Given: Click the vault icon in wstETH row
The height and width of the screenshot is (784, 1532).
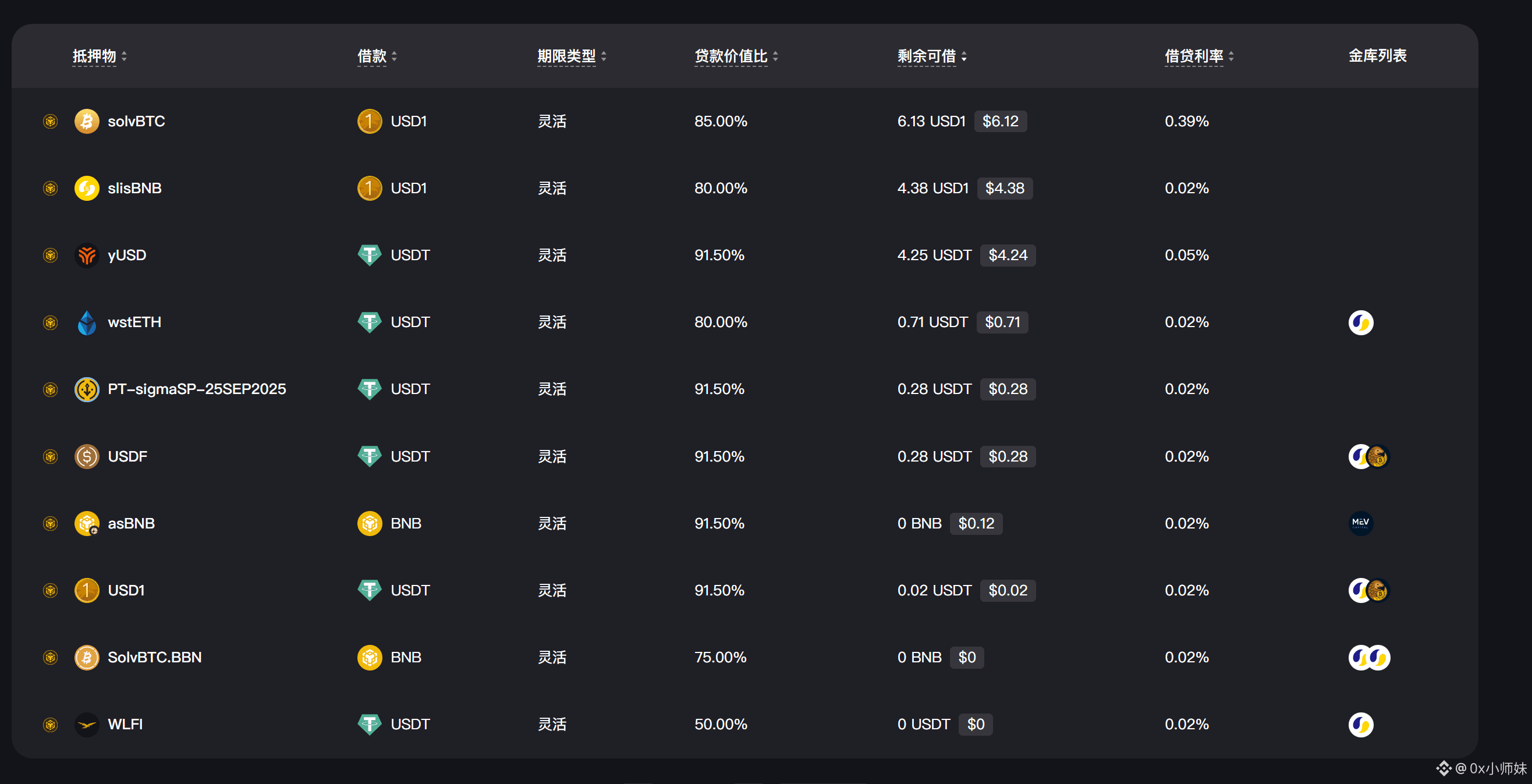Looking at the screenshot, I should click(1360, 322).
